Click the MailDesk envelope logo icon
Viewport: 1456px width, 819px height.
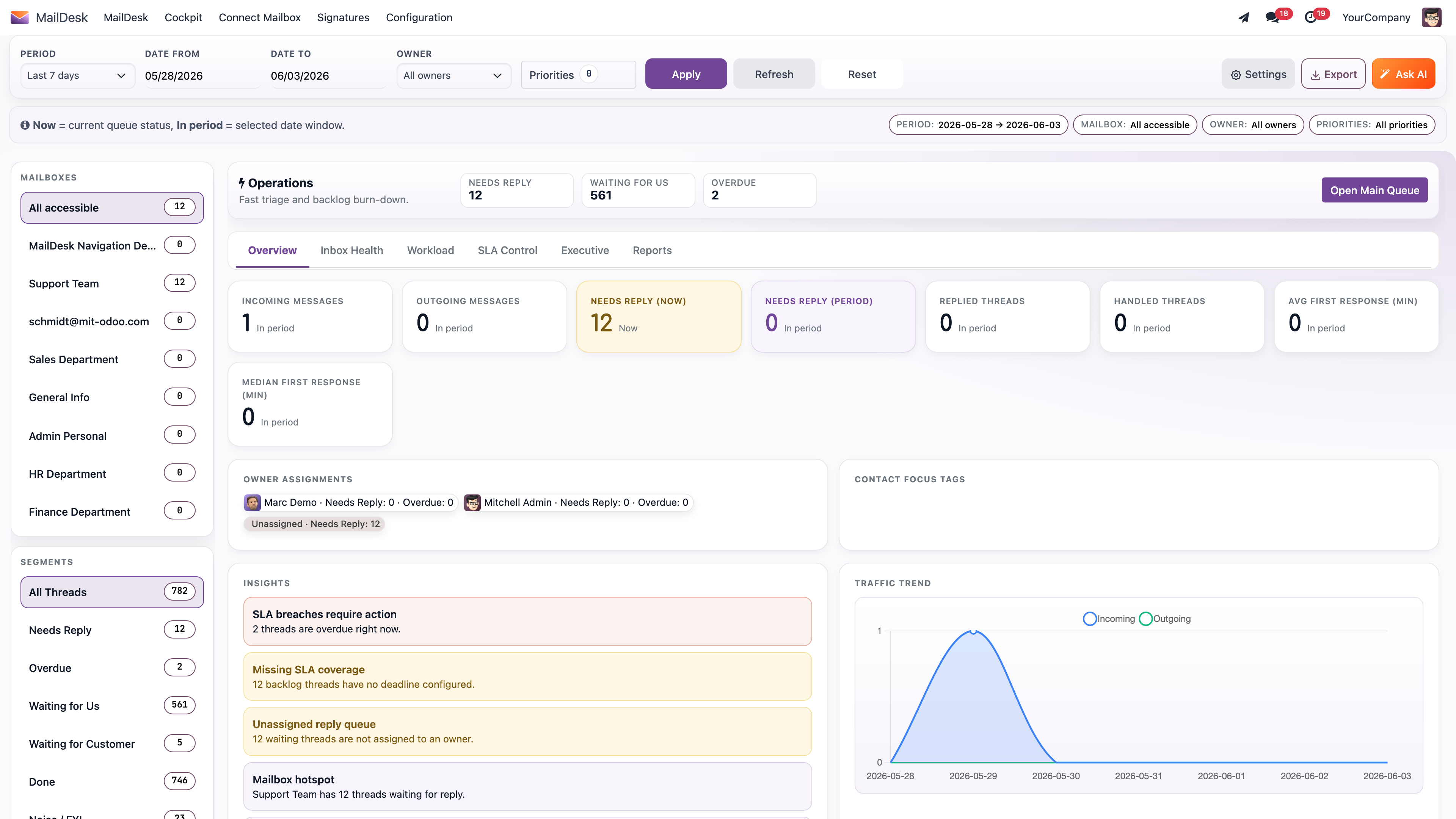[x=20, y=17]
